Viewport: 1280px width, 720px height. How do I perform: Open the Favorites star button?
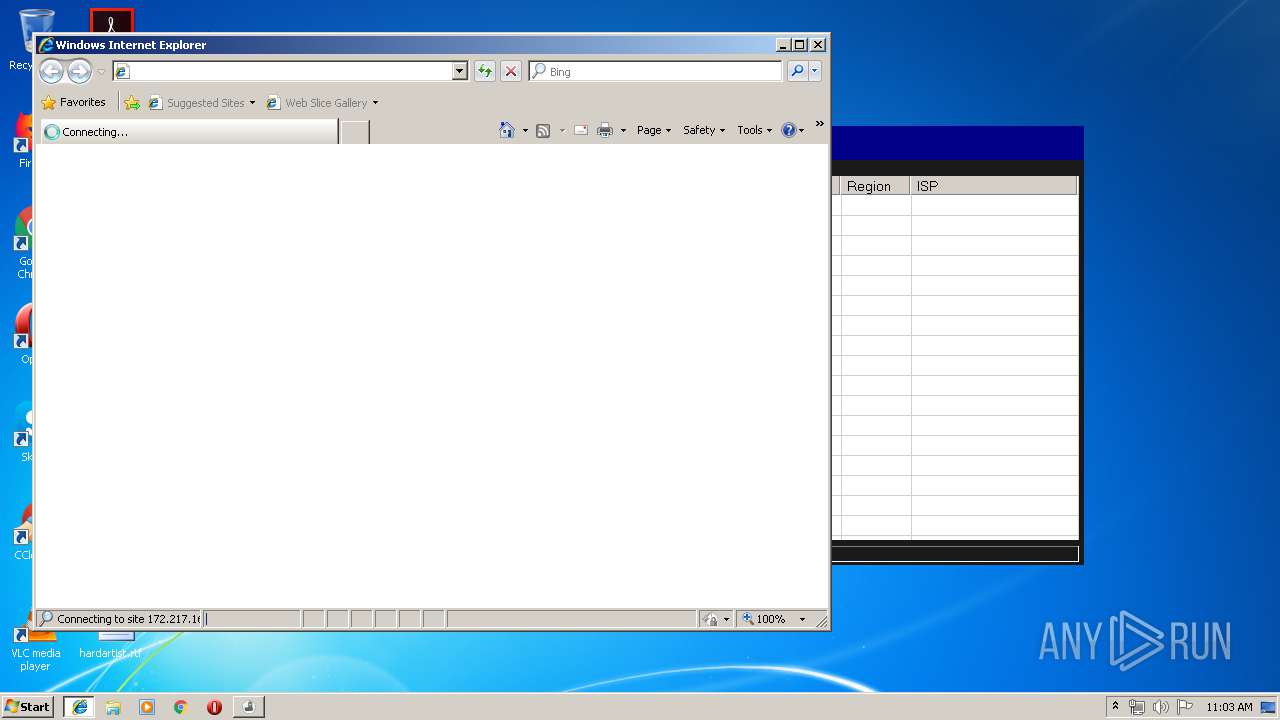coord(73,102)
